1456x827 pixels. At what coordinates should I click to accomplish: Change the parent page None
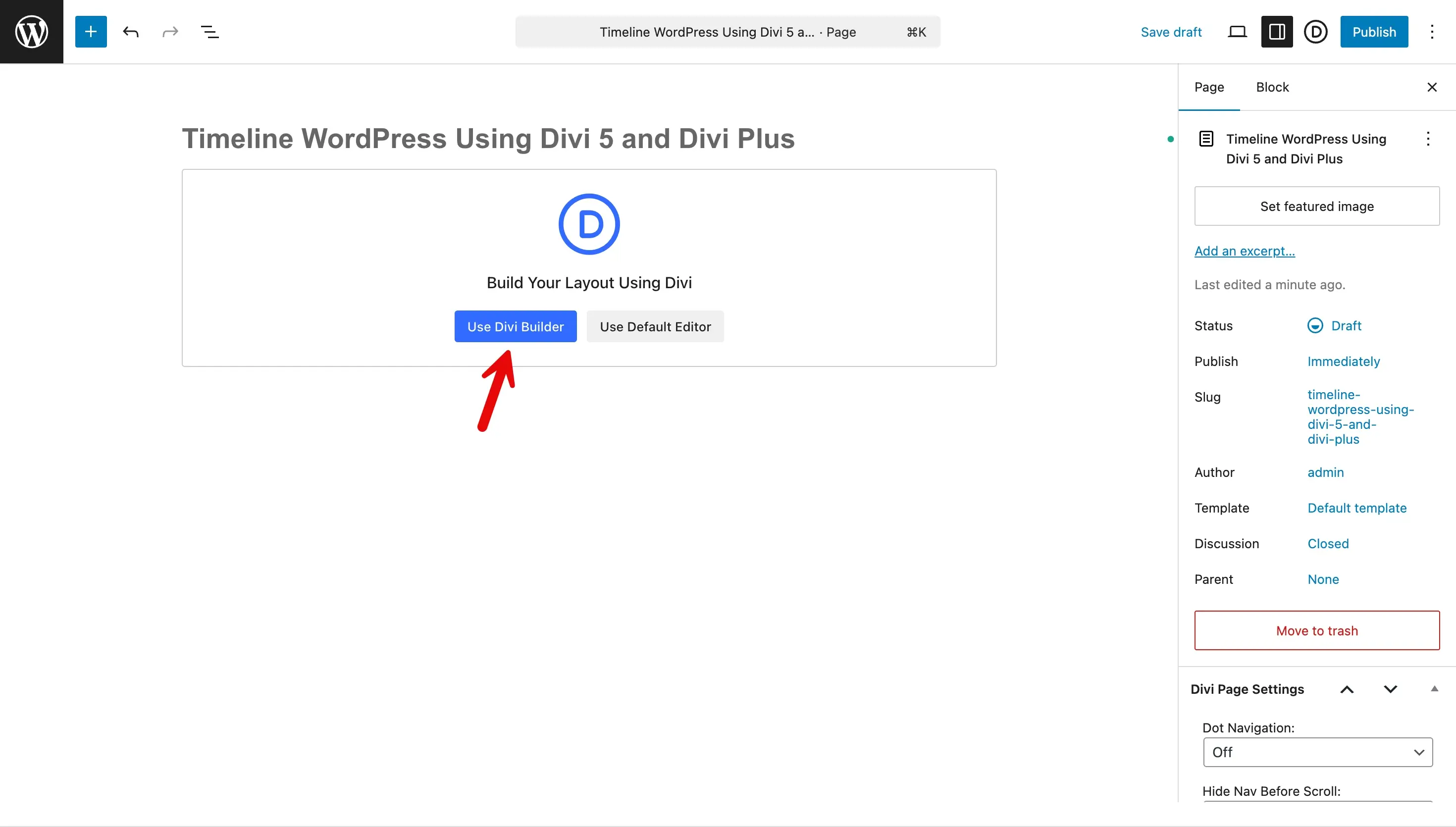tap(1323, 579)
